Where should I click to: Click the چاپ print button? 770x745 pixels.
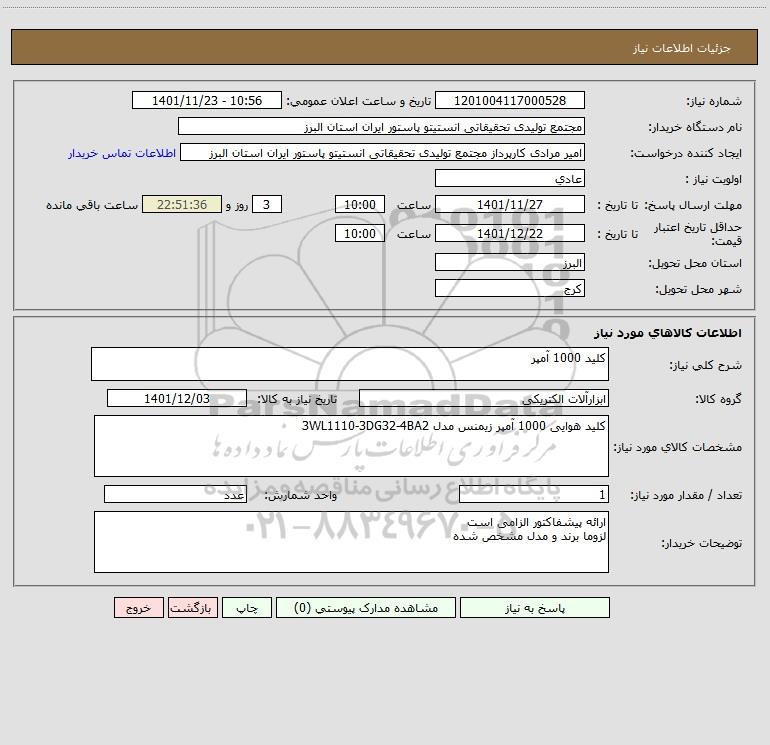[x=247, y=607]
